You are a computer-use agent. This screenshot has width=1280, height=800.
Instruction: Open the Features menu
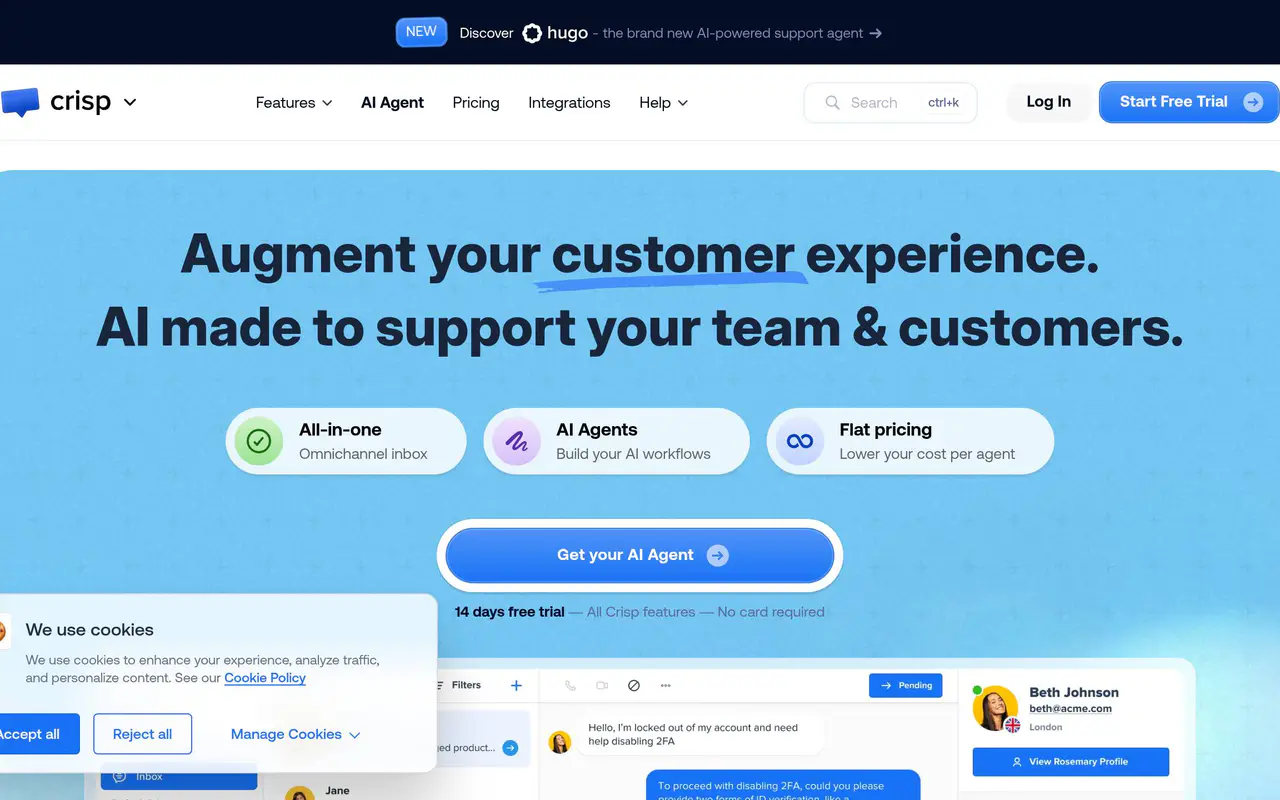coord(294,102)
